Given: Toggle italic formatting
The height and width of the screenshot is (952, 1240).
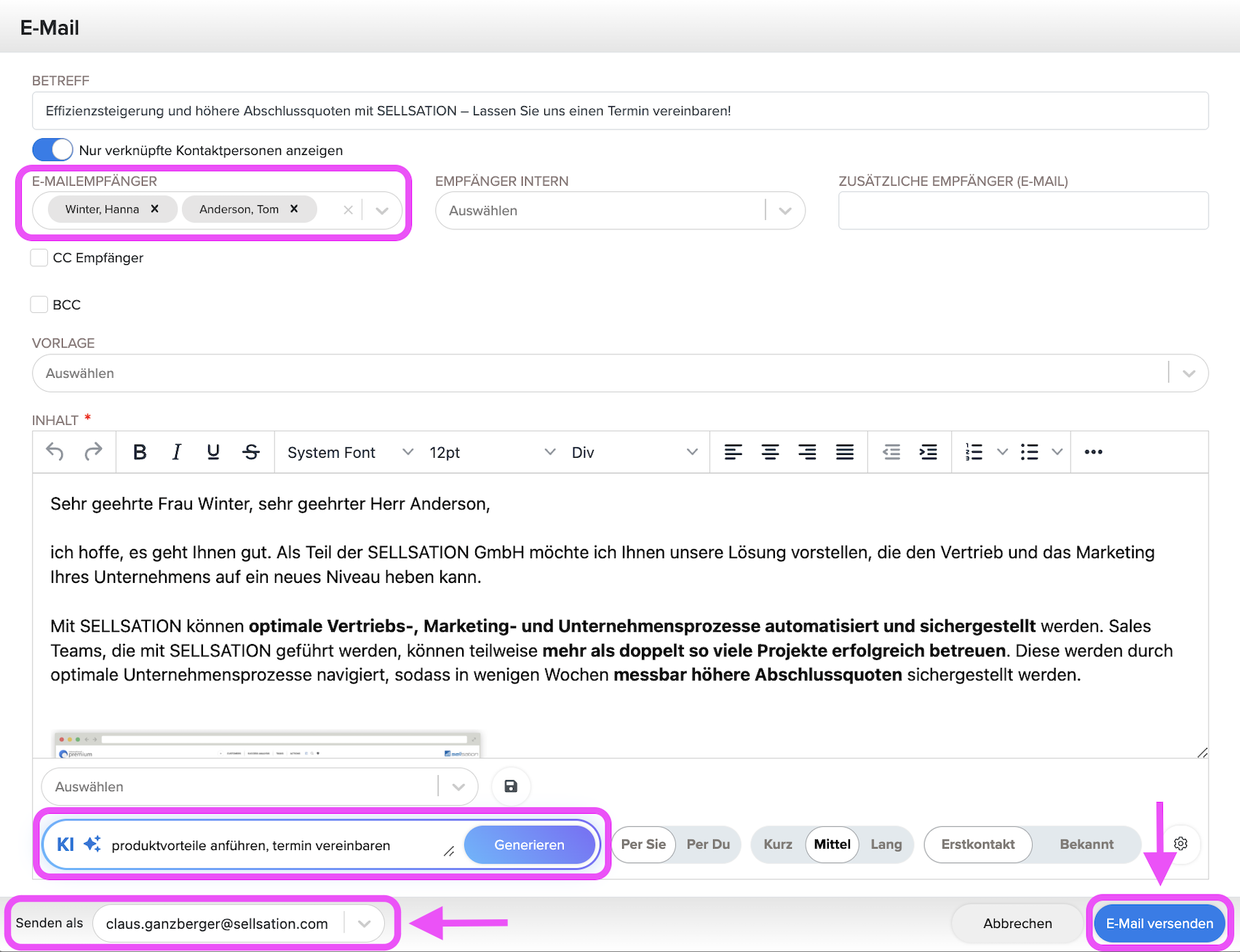Looking at the screenshot, I should pos(176,452).
